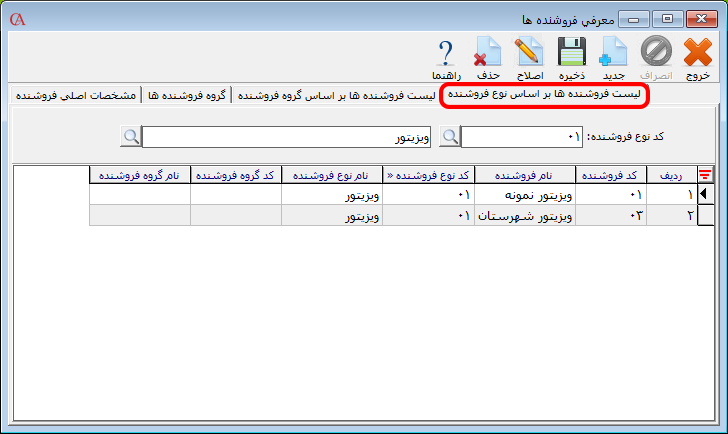Switch to مشخصات اصلی فروشنده tab
This screenshot has height=434, width=728.
(x=76, y=95)
